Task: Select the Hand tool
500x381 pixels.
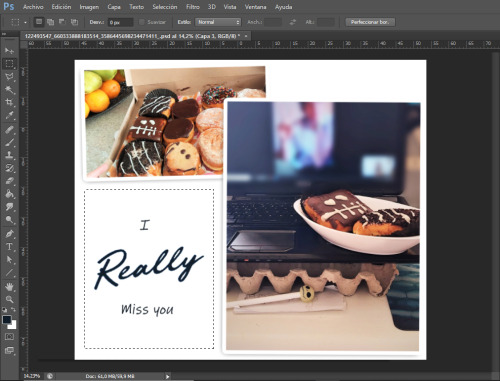Action: pos(9,286)
